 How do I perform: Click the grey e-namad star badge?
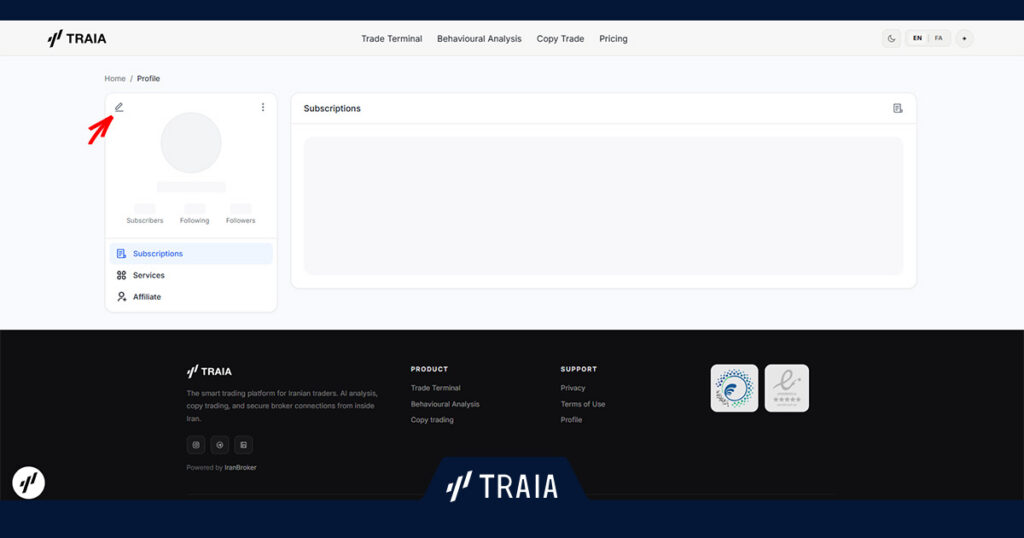coord(787,388)
